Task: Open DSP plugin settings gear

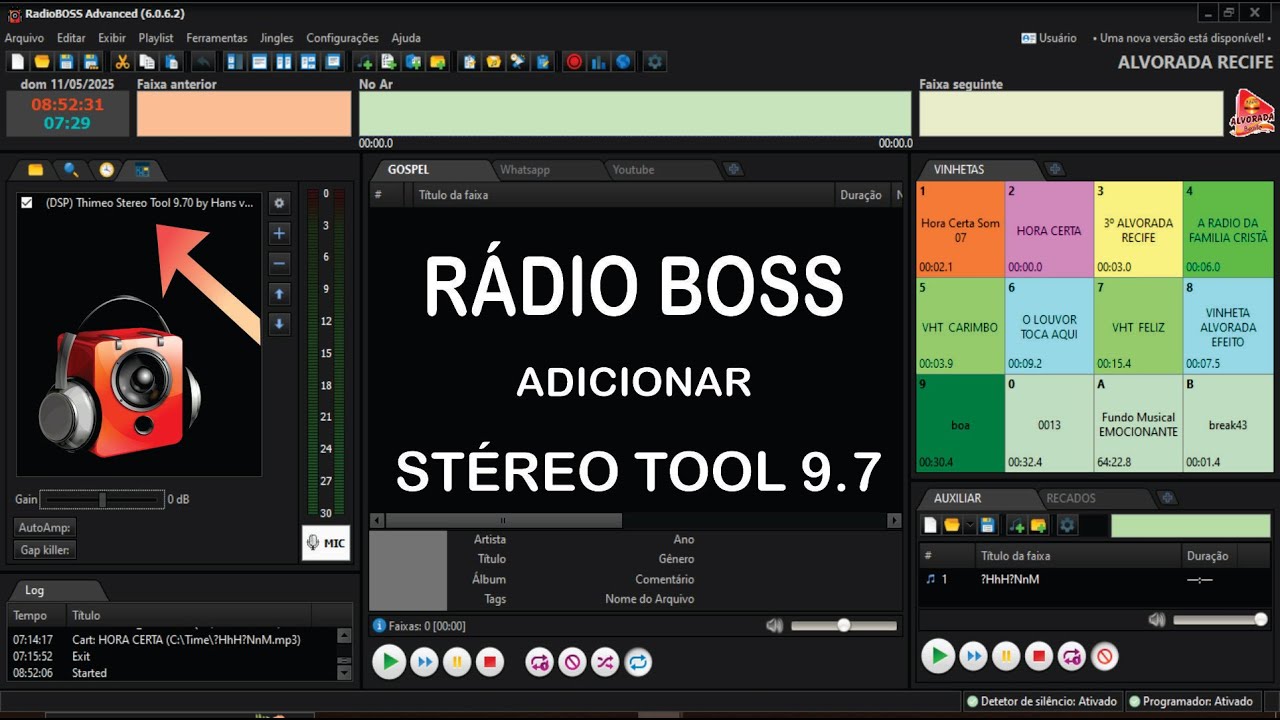Action: pyautogui.click(x=279, y=203)
